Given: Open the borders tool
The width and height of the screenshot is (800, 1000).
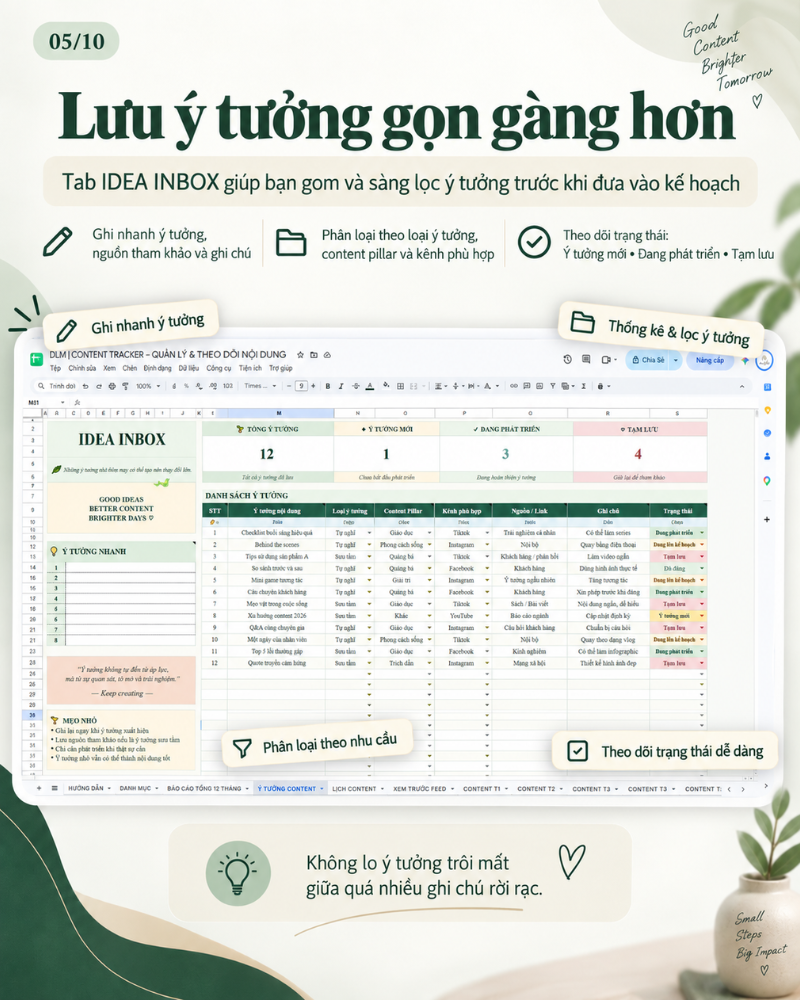Looking at the screenshot, I should (x=400, y=386).
